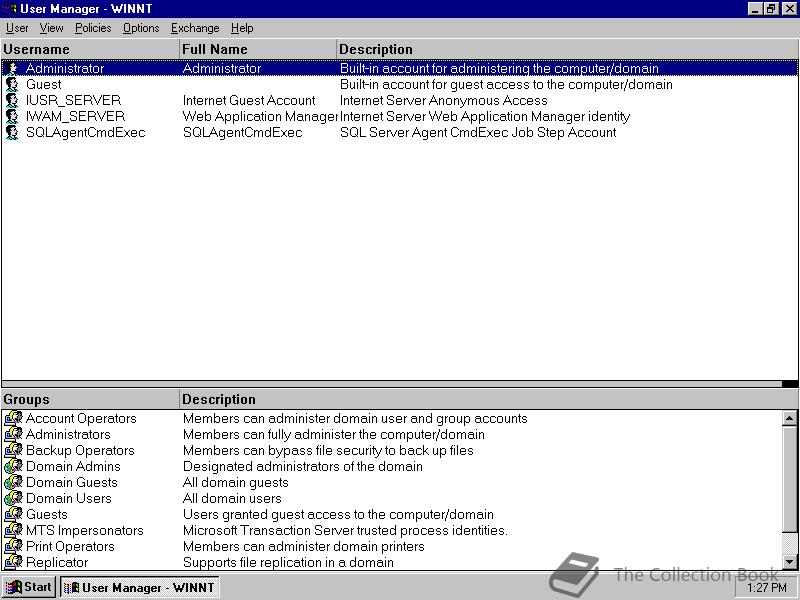This screenshot has height=600, width=800.
Task: Select the Backup Operators group name
Action: (x=80, y=451)
